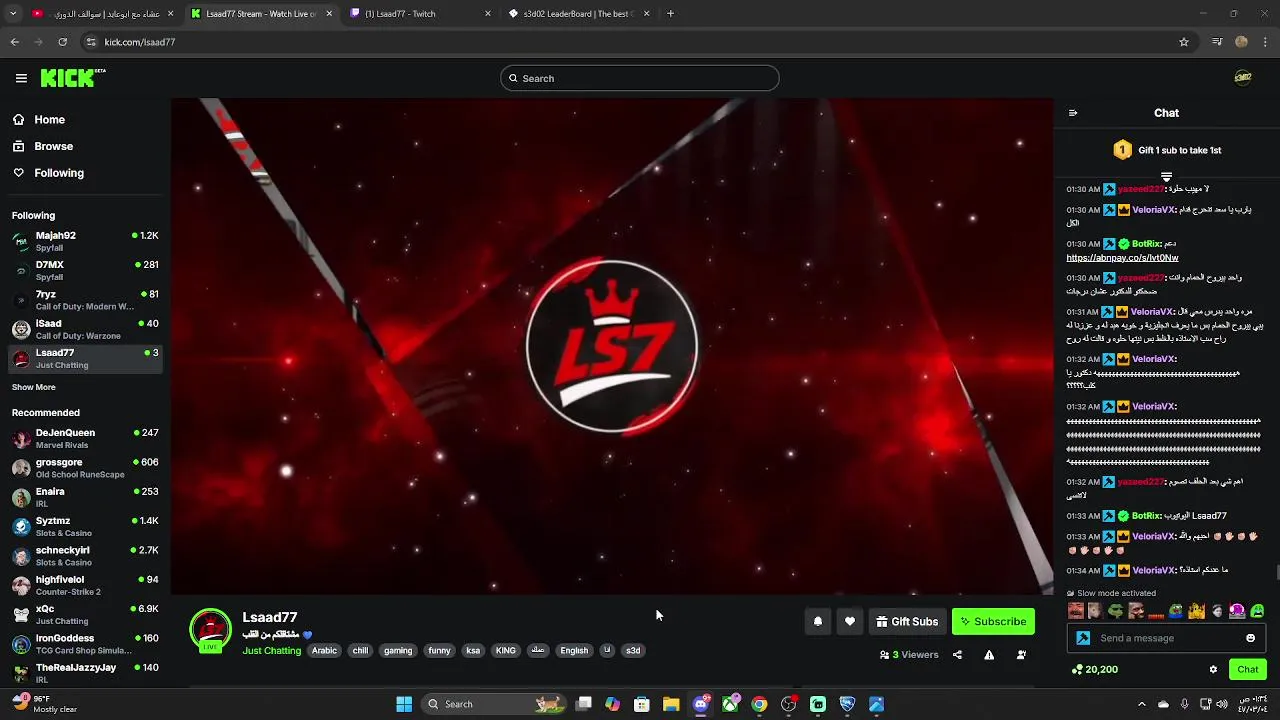Select the gaming tag
Image resolution: width=1280 pixels, height=720 pixels.
pos(398,651)
